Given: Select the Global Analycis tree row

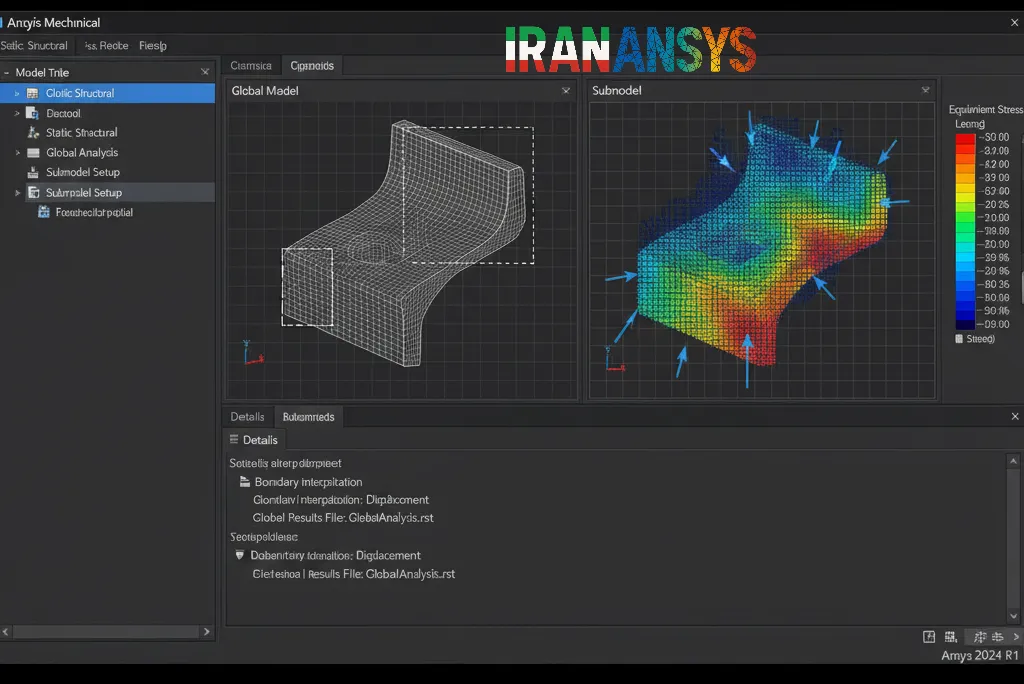Looking at the screenshot, I should tap(107, 153).
